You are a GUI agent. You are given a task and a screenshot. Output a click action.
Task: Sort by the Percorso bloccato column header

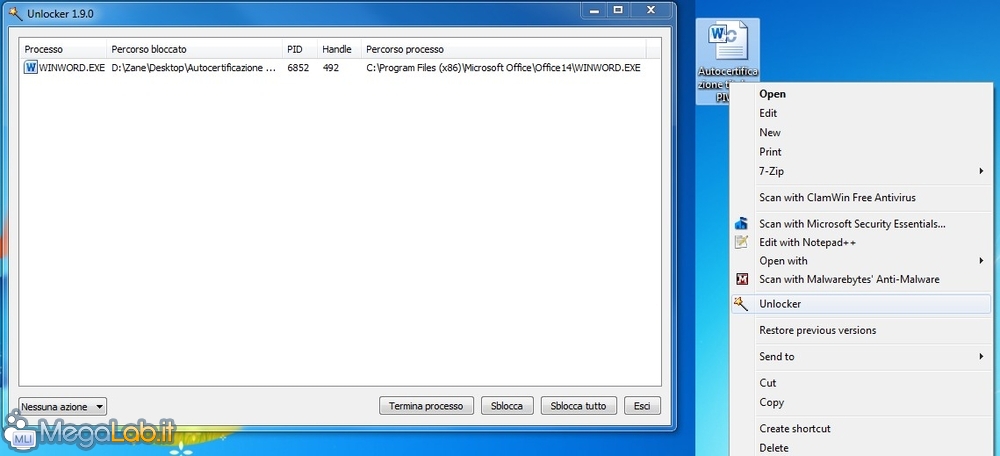pos(195,49)
